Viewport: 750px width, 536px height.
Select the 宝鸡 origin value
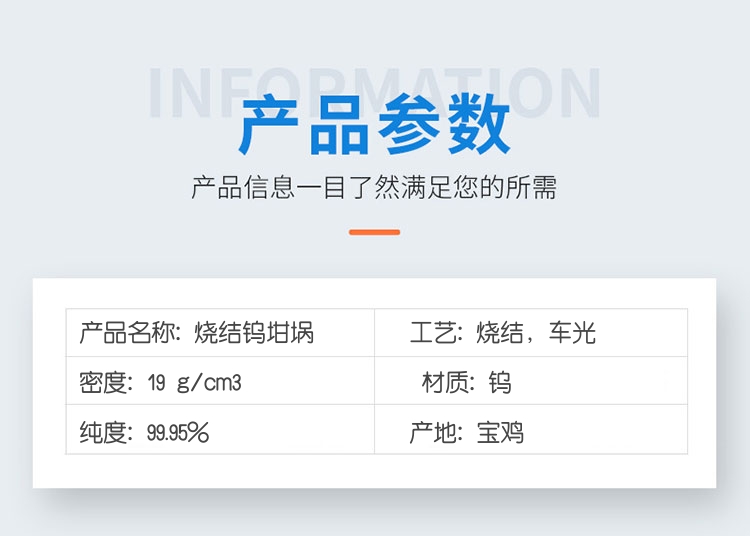(500, 432)
